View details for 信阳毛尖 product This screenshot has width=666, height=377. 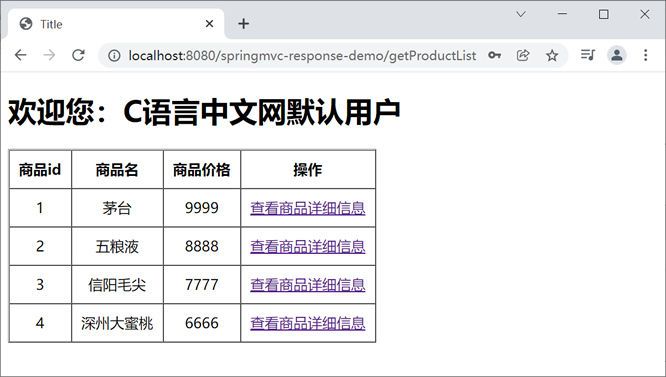pyautogui.click(x=308, y=284)
